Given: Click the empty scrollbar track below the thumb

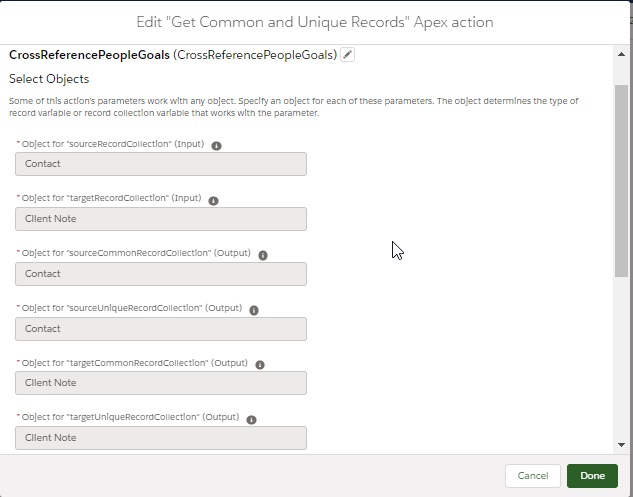Looking at the screenshot, I should tap(621, 360).
